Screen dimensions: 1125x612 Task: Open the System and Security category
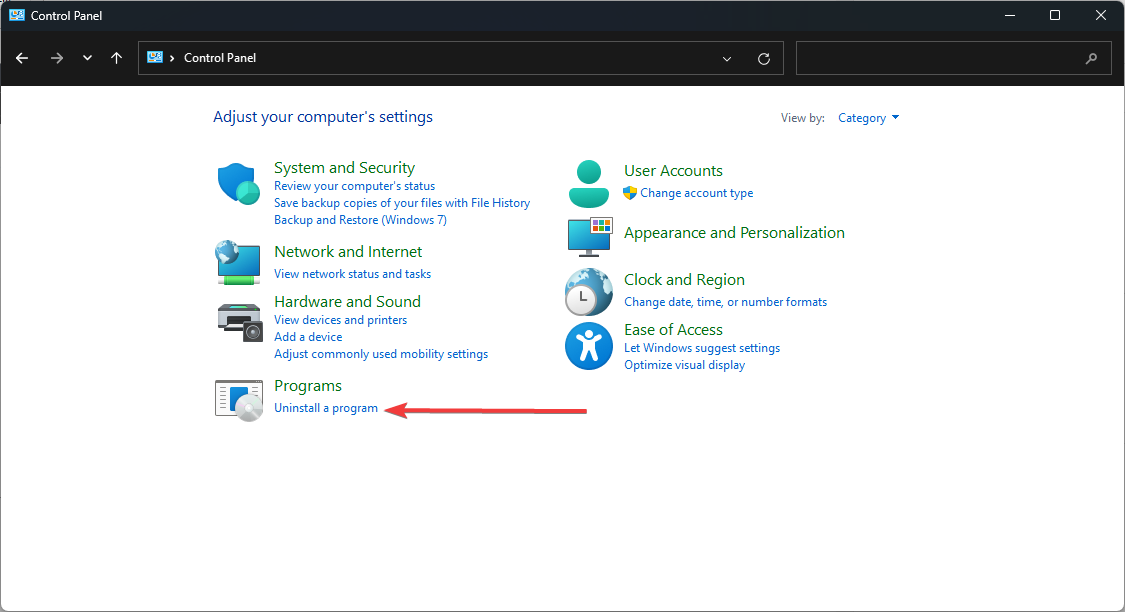pyautogui.click(x=344, y=168)
